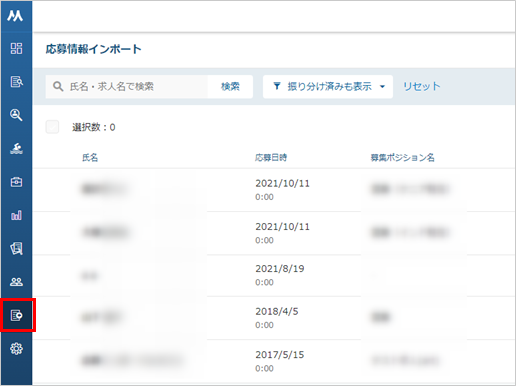Click the 検索 button

pos(230,87)
